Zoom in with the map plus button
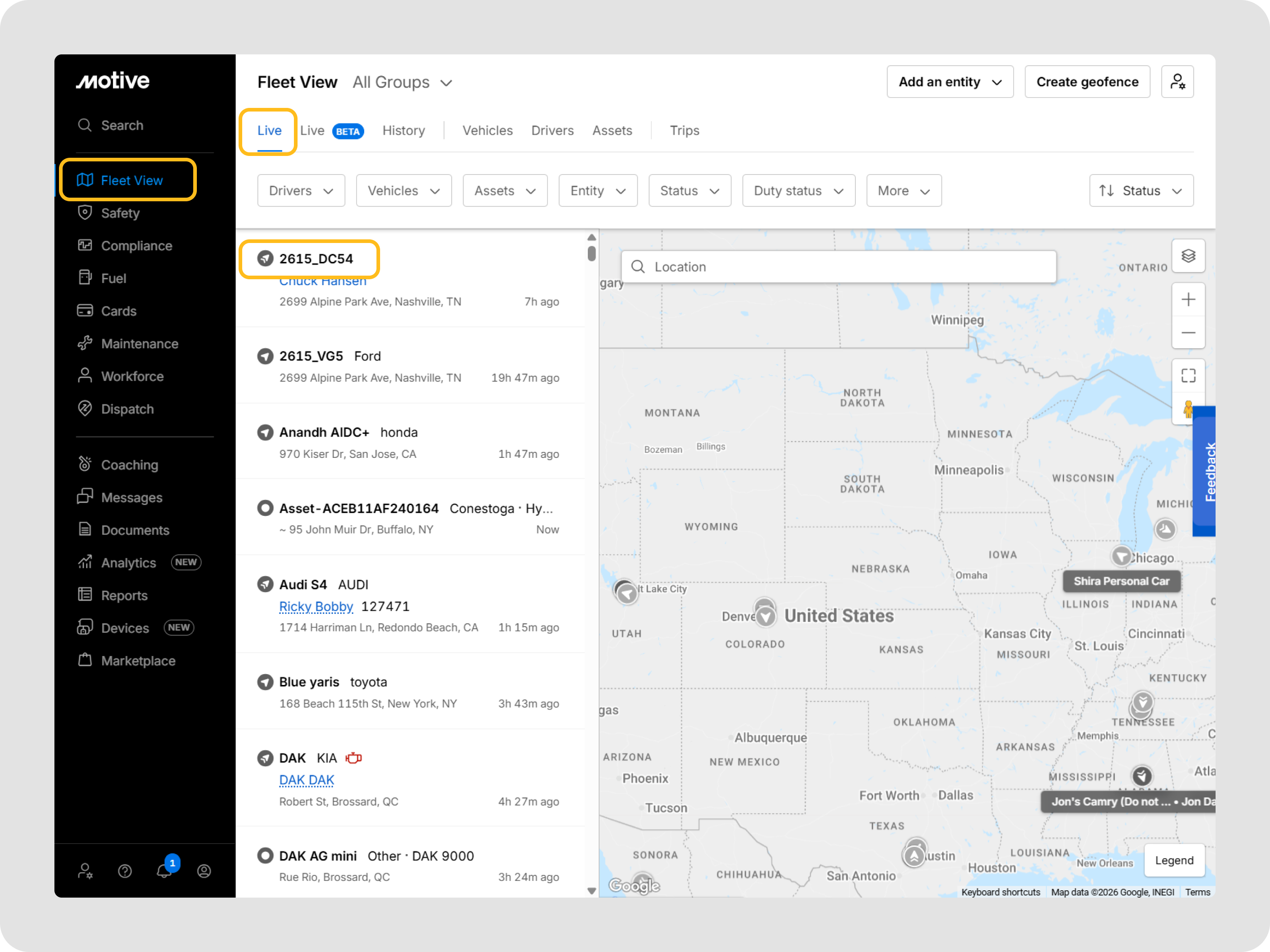 1188,300
